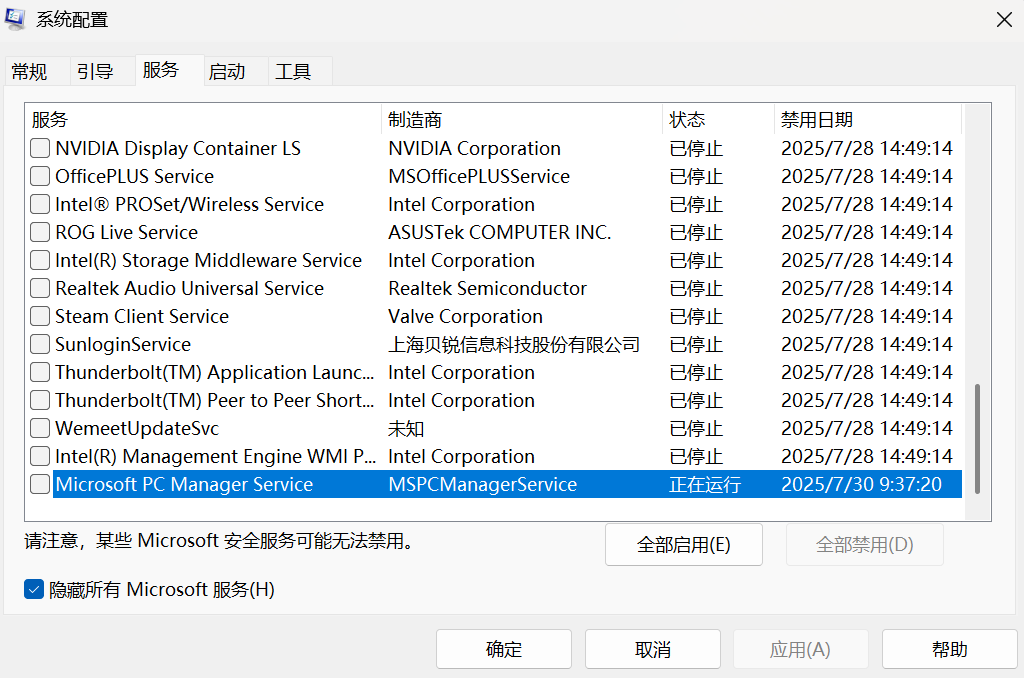
Task: Sort by the 状态 column header
Action: [718, 120]
